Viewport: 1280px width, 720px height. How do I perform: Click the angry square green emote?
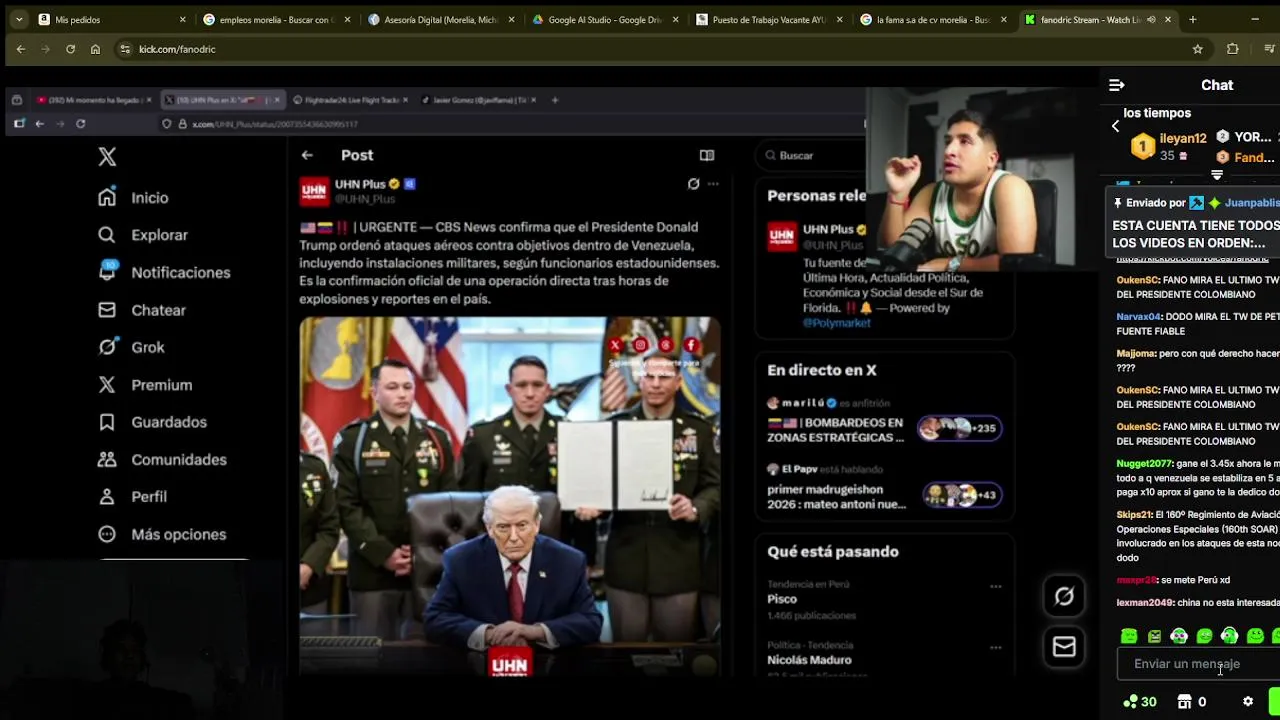[1154, 636]
